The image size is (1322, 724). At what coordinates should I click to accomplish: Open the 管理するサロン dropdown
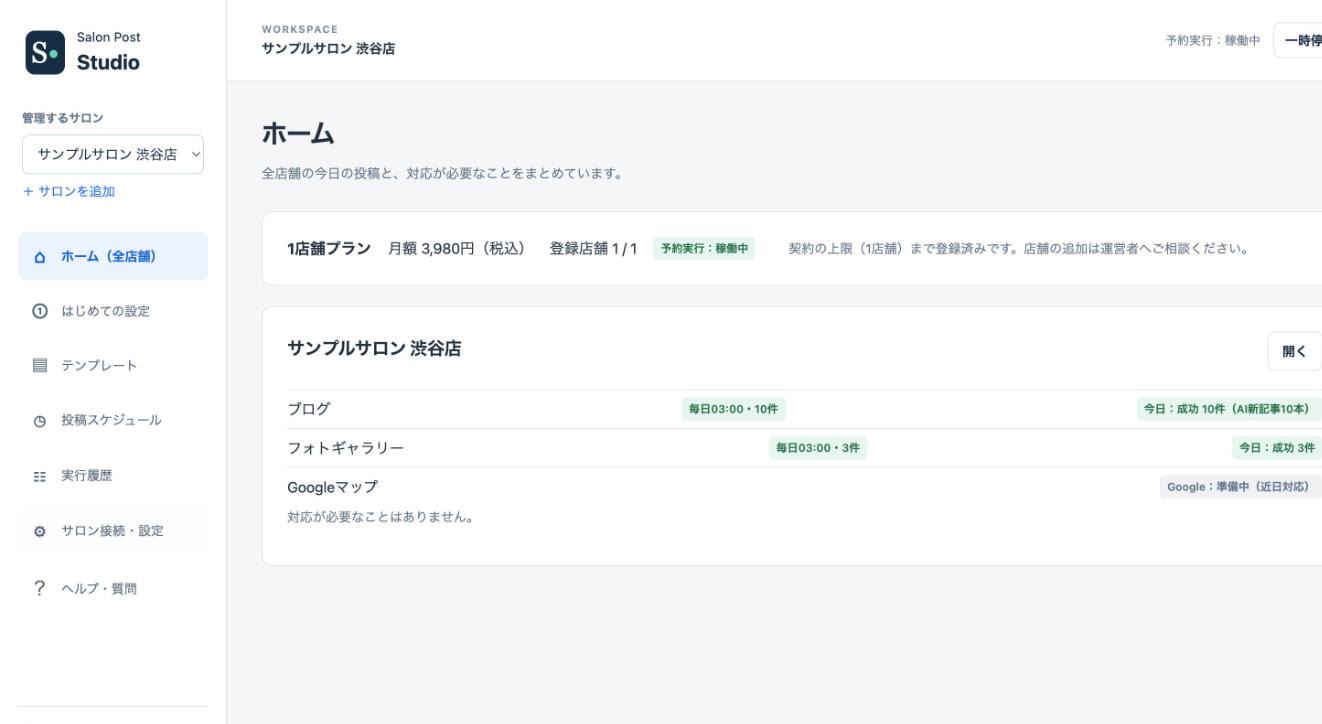coord(113,154)
